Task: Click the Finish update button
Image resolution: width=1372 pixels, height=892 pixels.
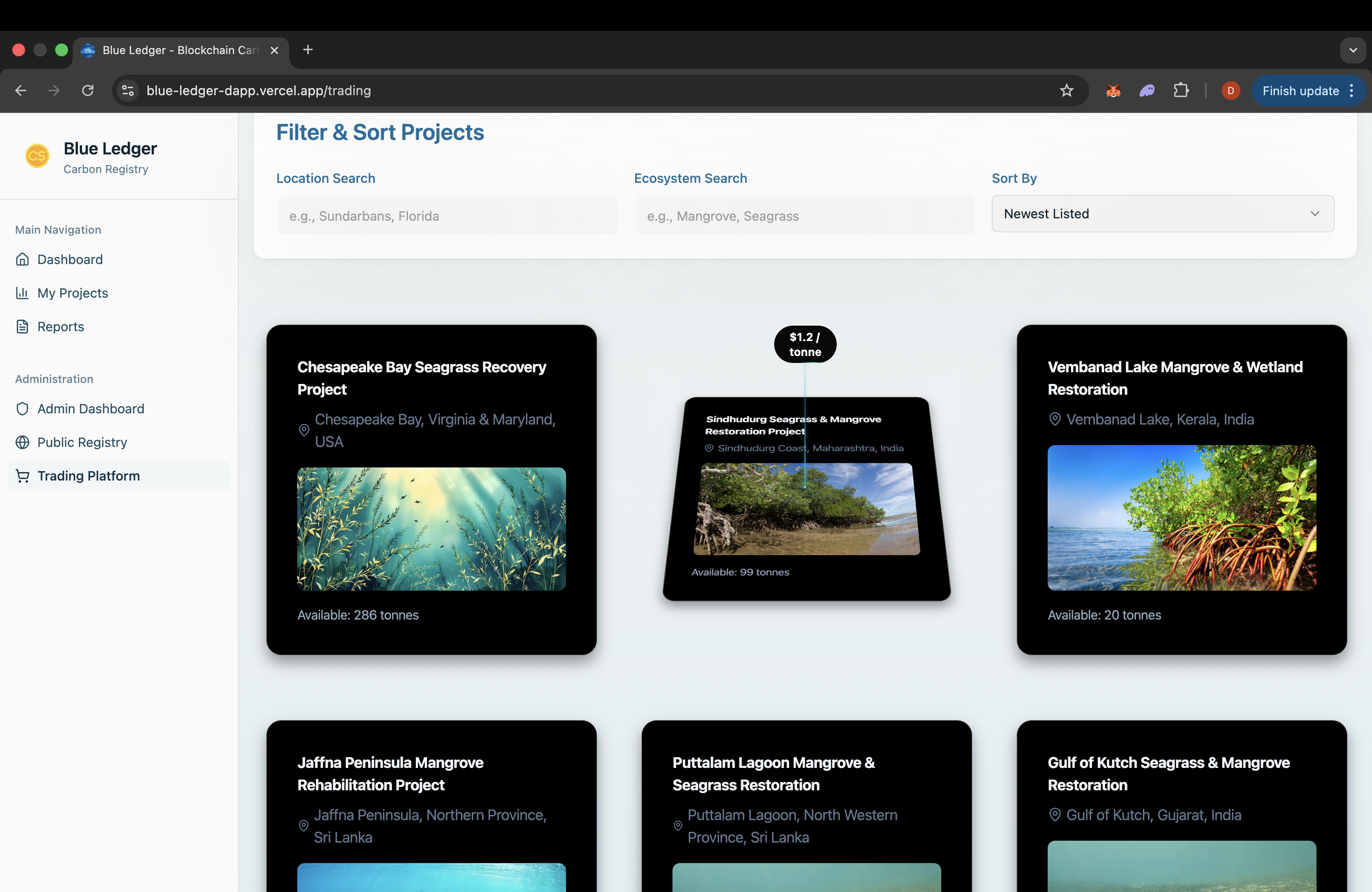Action: tap(1300, 91)
